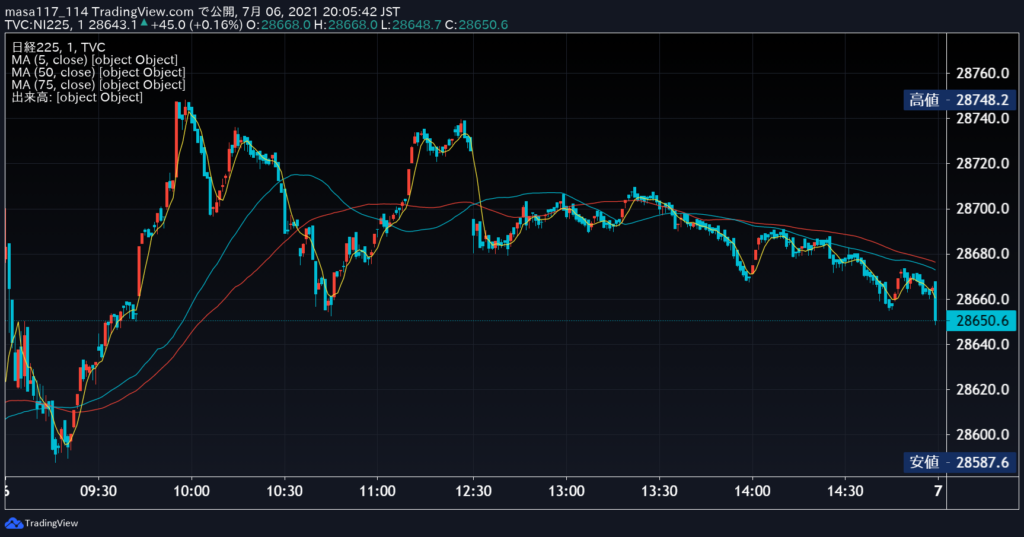Select the 高値 28748.2 high price label
This screenshot has width=1024, height=537.
[x=959, y=100]
